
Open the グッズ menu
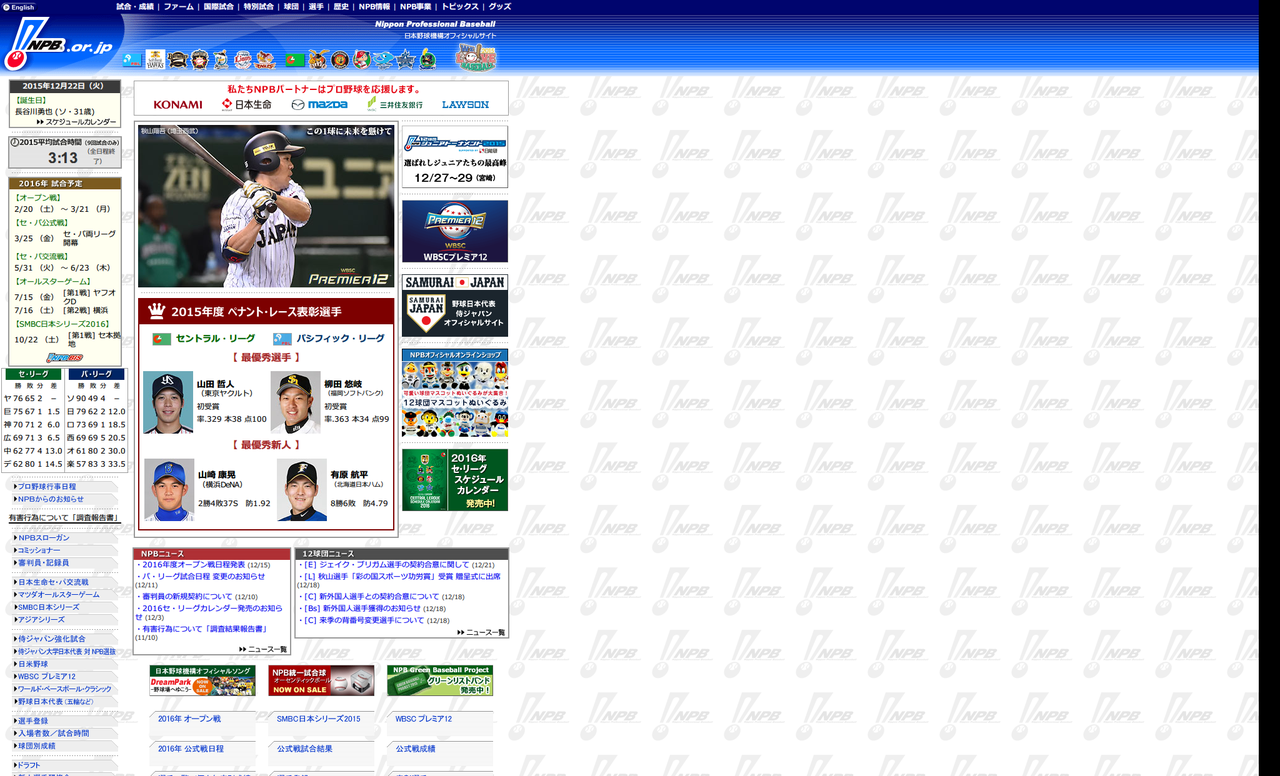coord(500,7)
